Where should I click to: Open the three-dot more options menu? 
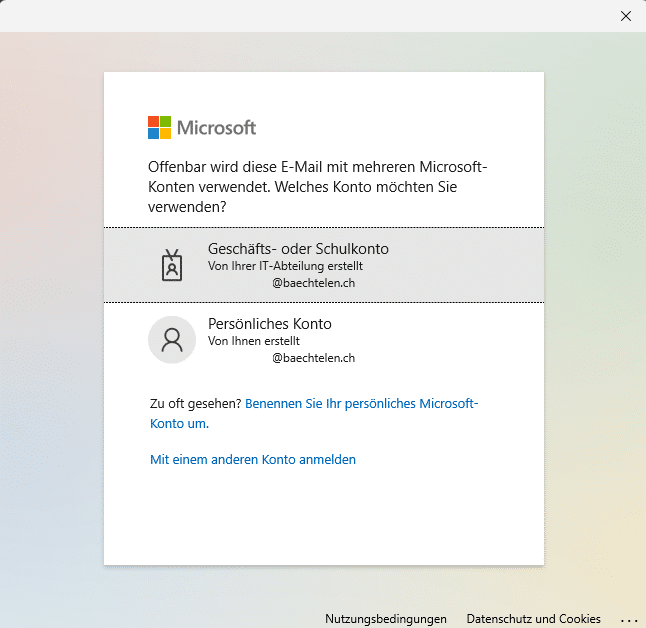pos(629,619)
